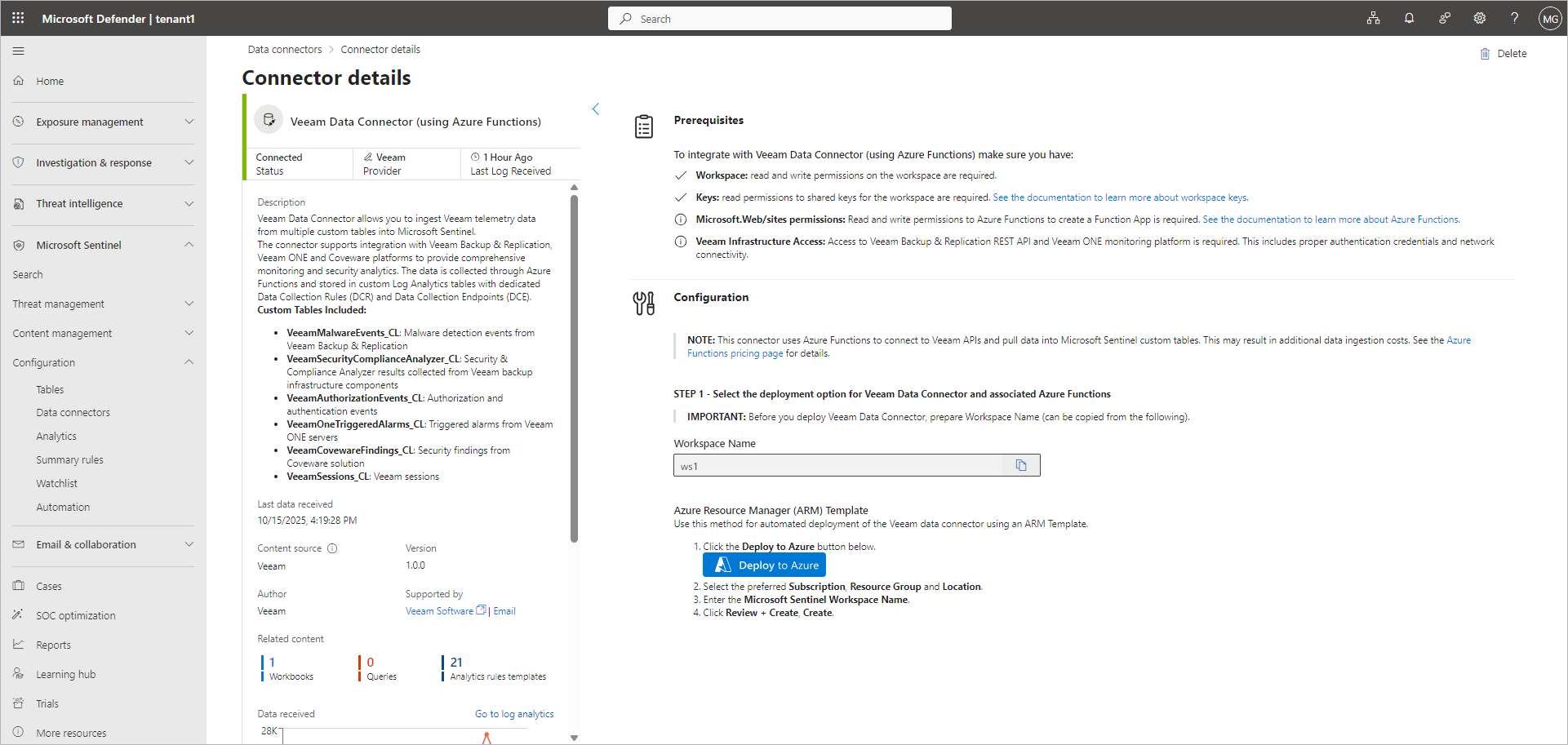Open the Azure Functions pricing page link
Screen dimensions: 1568x745
pos(1078,347)
